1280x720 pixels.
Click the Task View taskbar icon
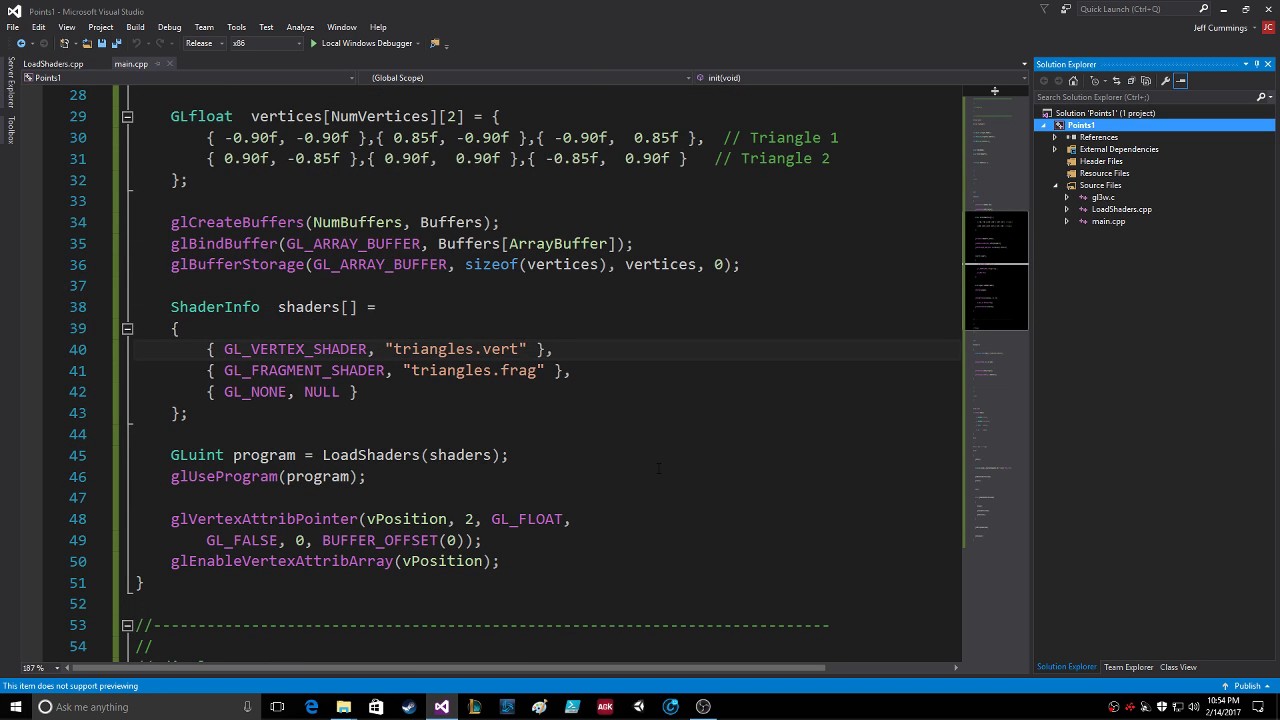point(277,707)
